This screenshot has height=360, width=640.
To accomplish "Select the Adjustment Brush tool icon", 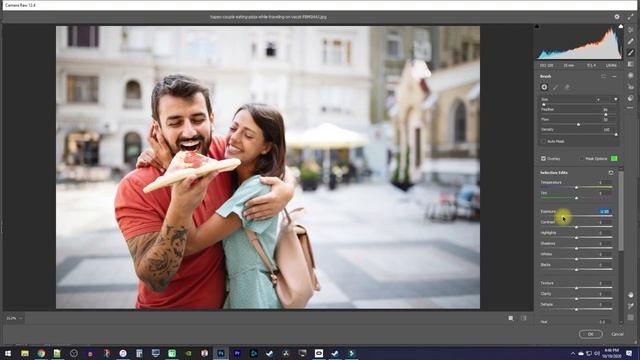I will point(631,53).
